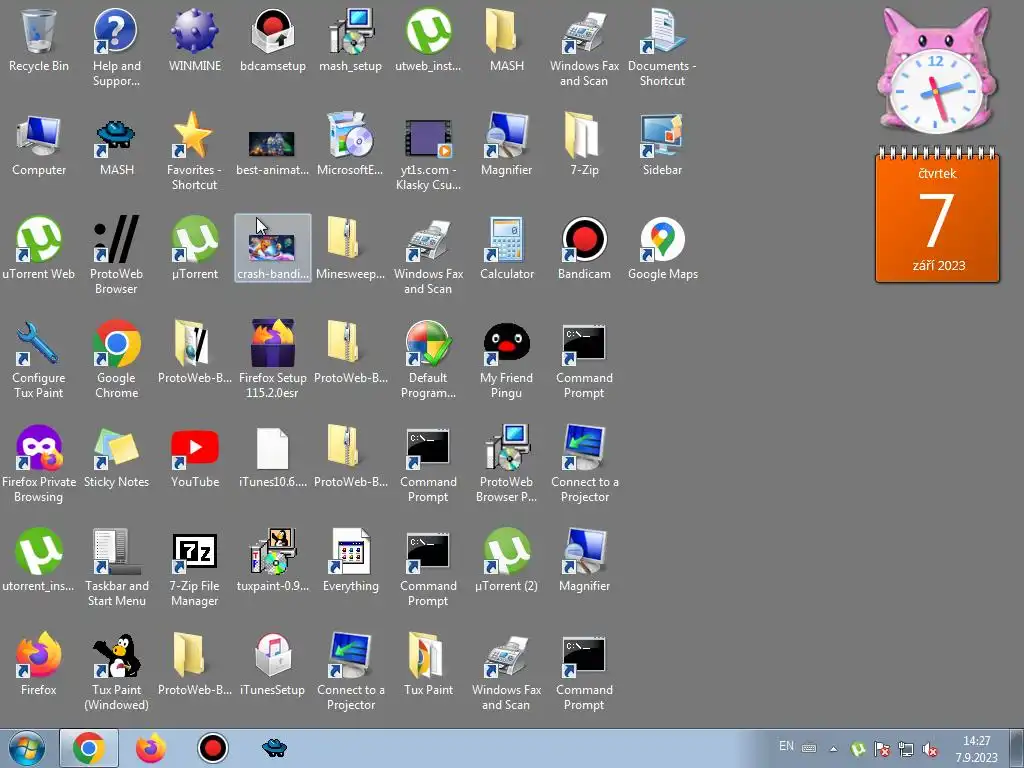Open Bandicam from the taskbar
This screenshot has height=768, width=1024.
click(x=213, y=748)
